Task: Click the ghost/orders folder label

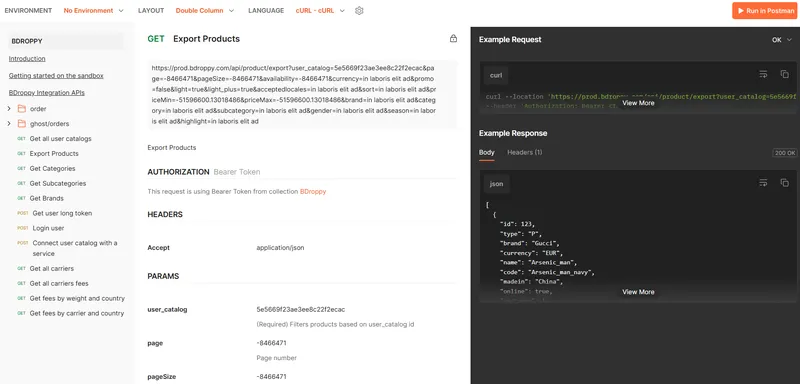Action: pos(49,123)
